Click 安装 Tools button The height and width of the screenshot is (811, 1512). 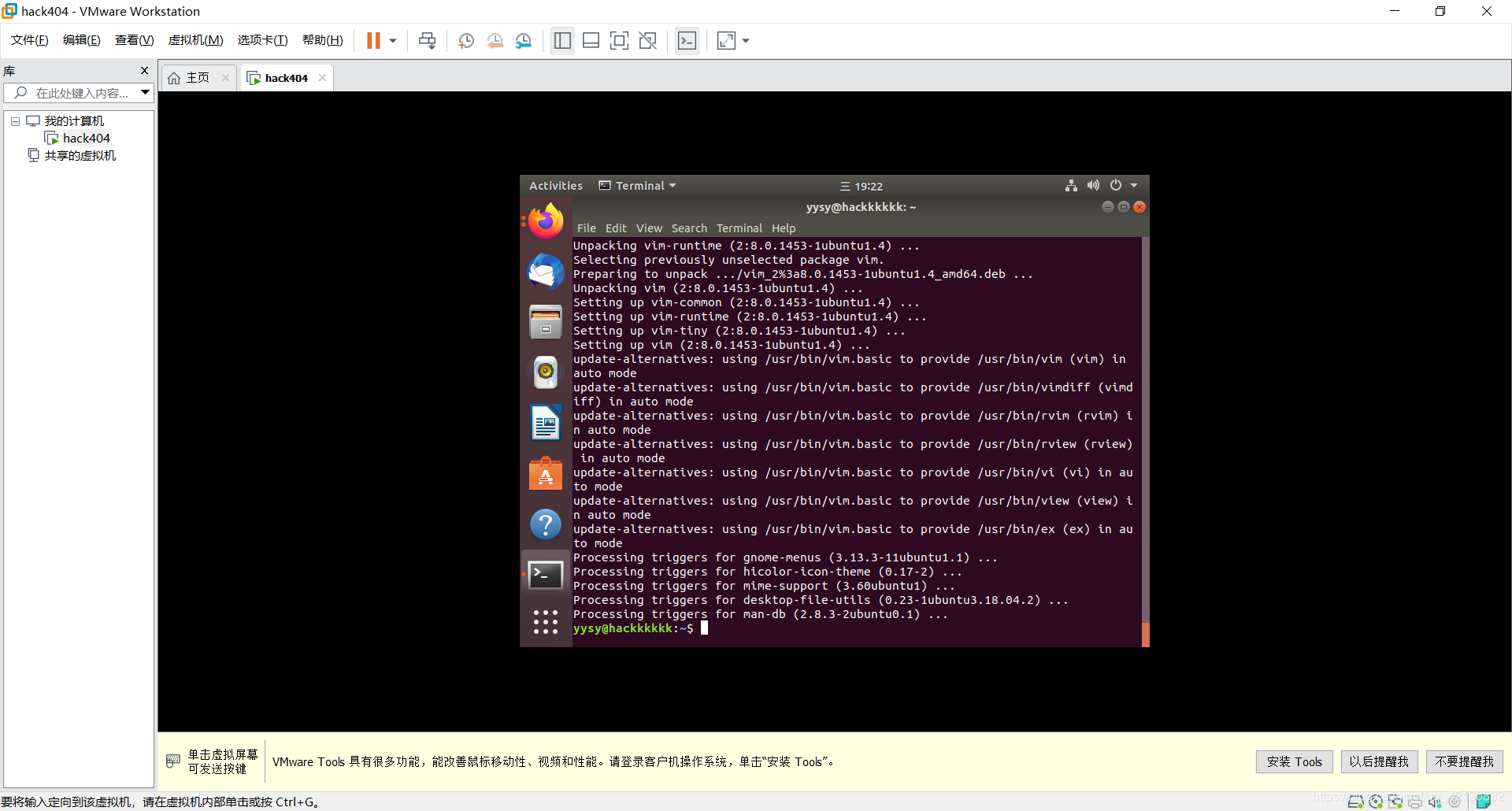pos(1294,761)
